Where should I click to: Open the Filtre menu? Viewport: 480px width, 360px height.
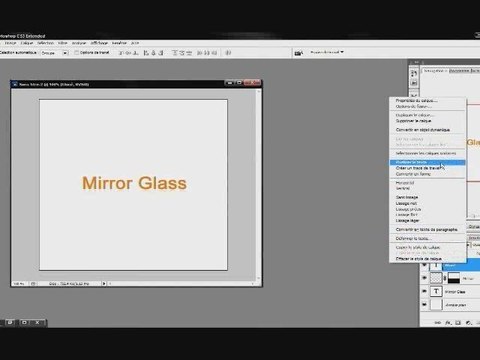coord(63,43)
